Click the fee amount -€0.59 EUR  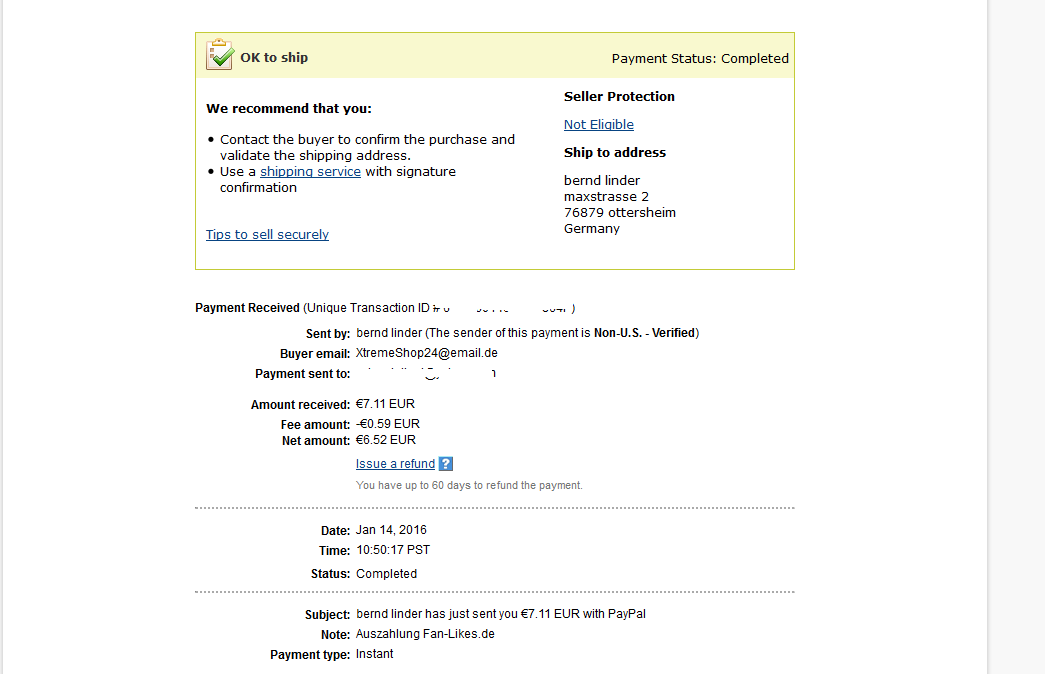tap(387, 424)
